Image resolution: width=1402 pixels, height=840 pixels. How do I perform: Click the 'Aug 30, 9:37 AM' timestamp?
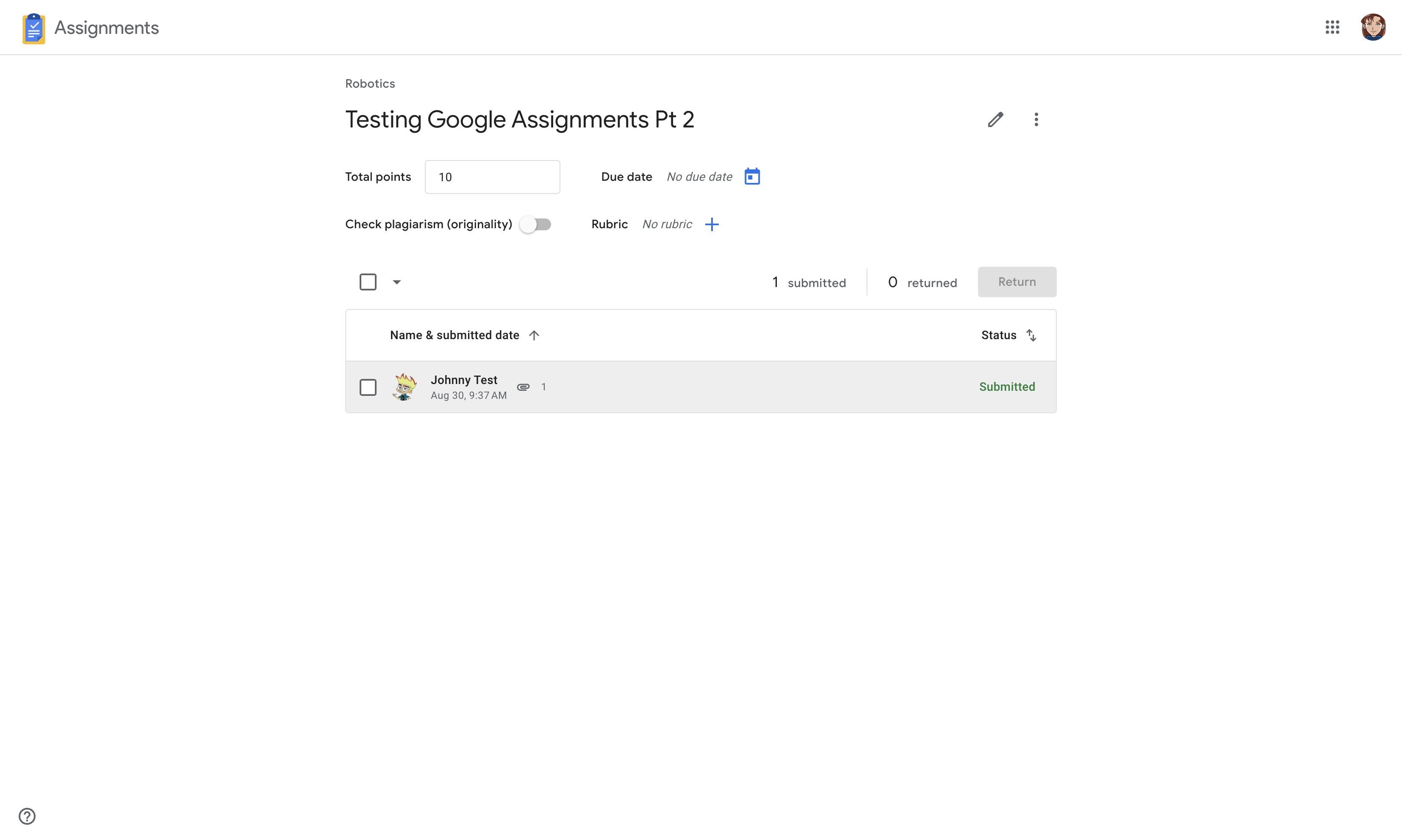click(x=469, y=396)
